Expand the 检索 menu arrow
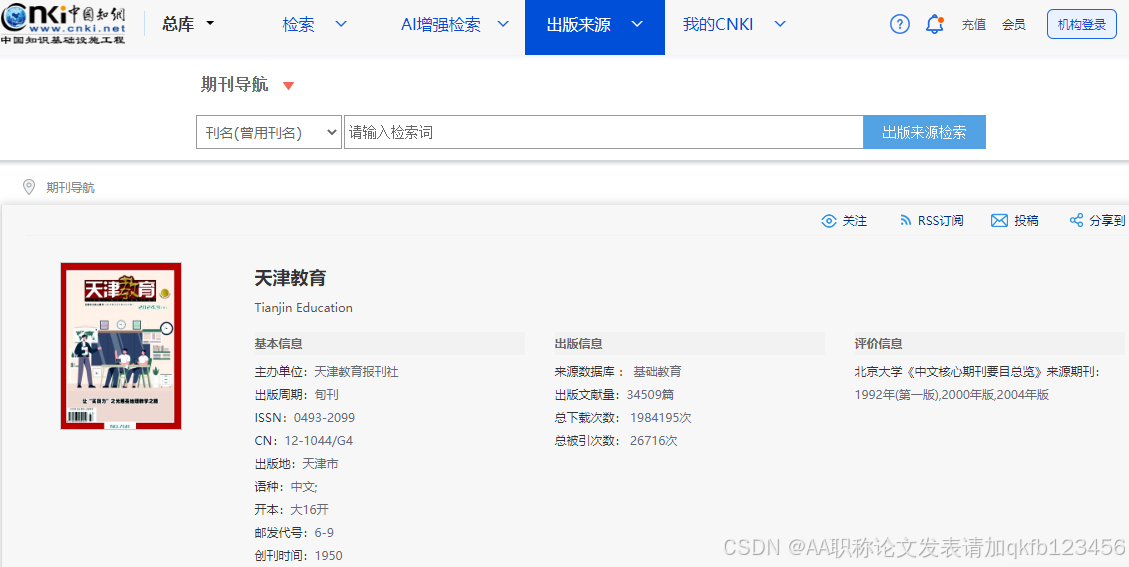Screen dimensions: 1129x567 tap(341, 24)
